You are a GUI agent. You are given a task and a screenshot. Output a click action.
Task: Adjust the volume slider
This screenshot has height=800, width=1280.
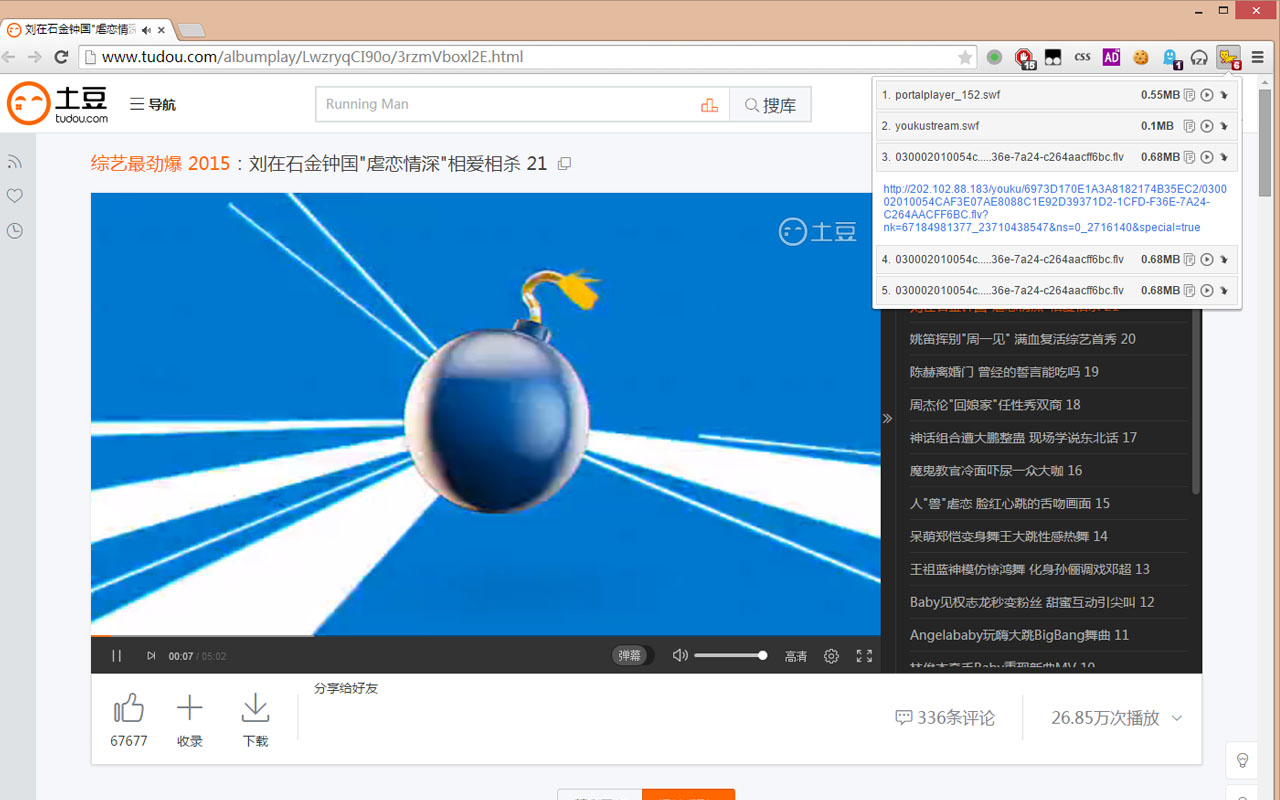(x=730, y=656)
